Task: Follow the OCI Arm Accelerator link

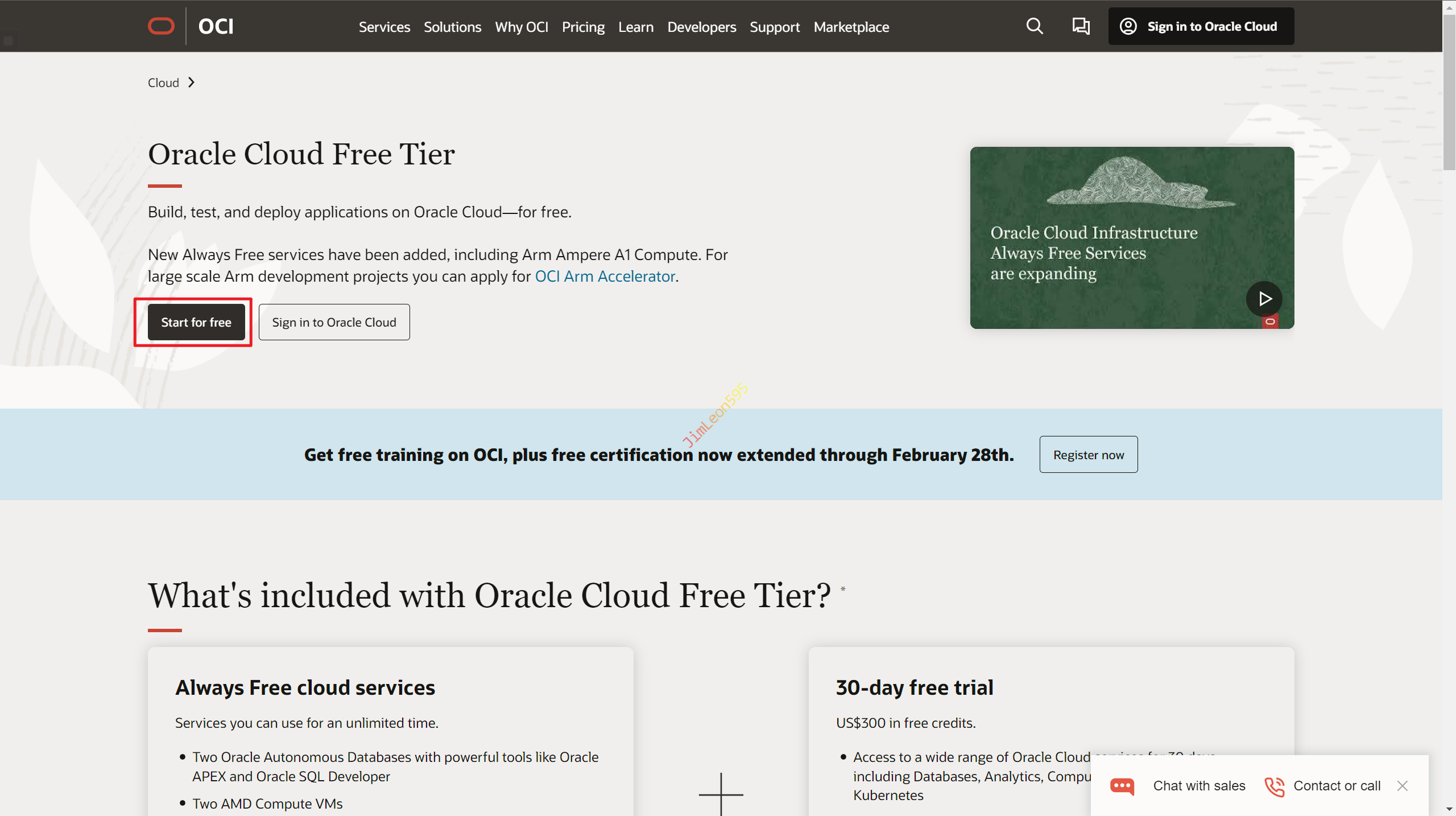Action: click(605, 276)
